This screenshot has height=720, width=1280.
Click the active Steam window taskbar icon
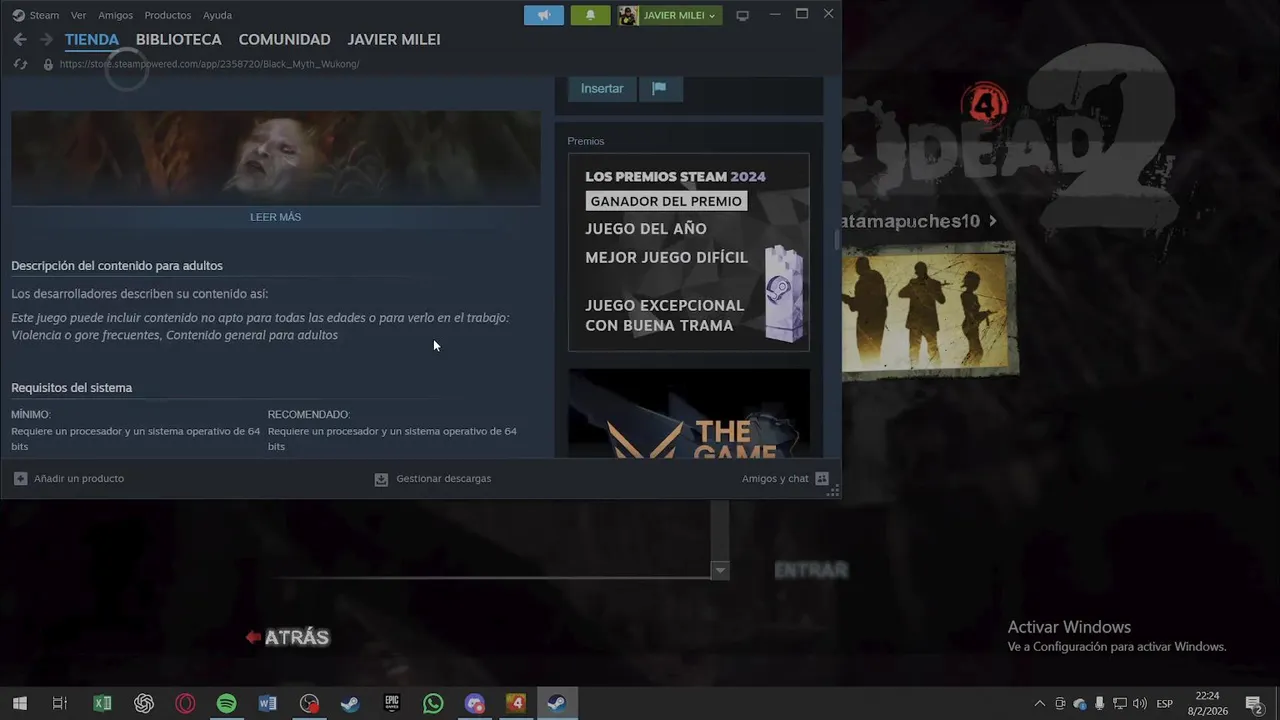click(557, 704)
